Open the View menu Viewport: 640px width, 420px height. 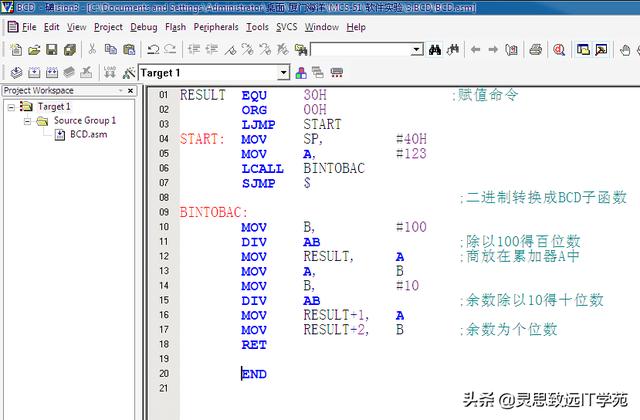pos(77,27)
